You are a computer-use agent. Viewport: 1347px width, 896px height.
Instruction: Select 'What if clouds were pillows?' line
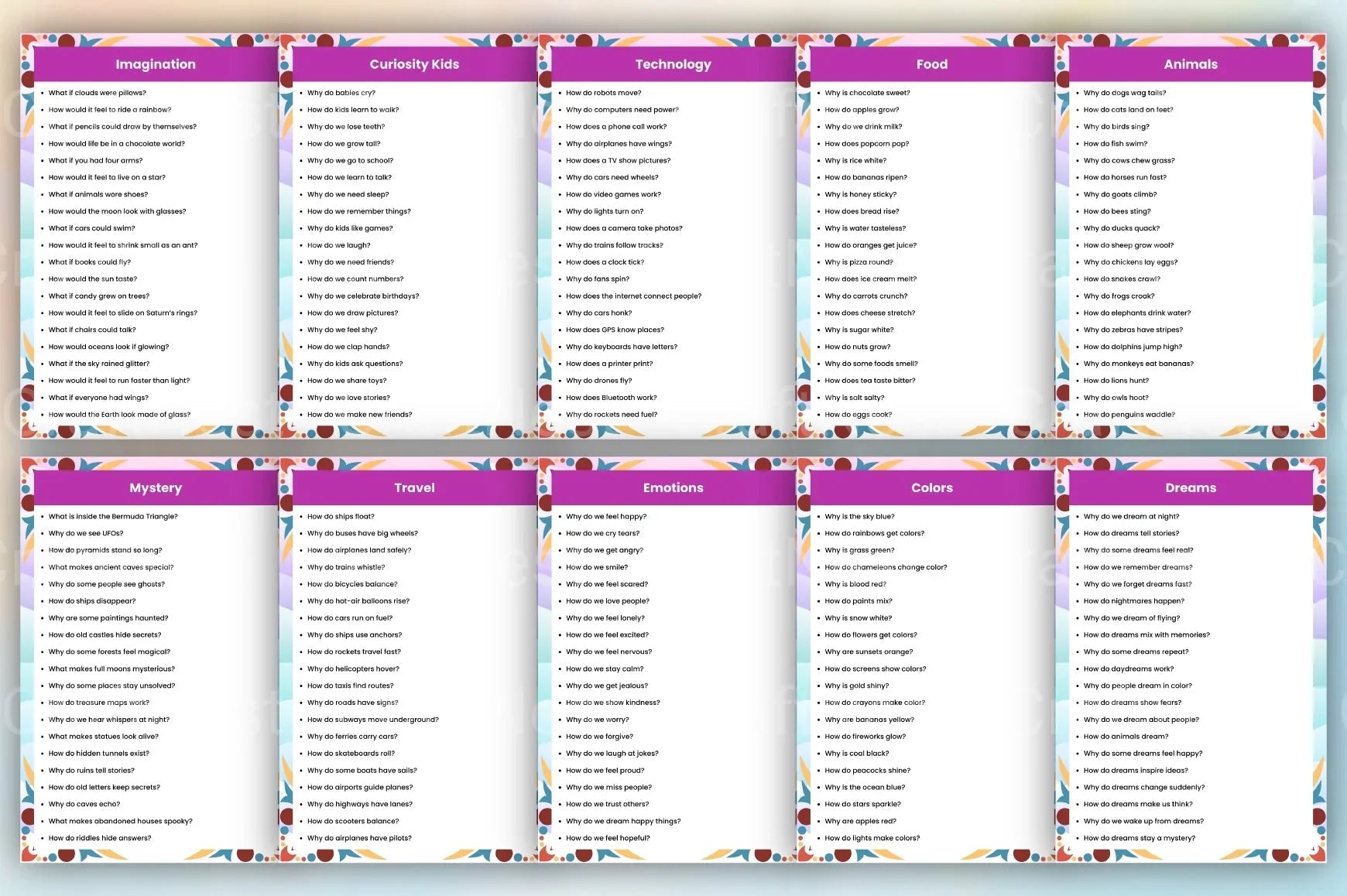97,93
